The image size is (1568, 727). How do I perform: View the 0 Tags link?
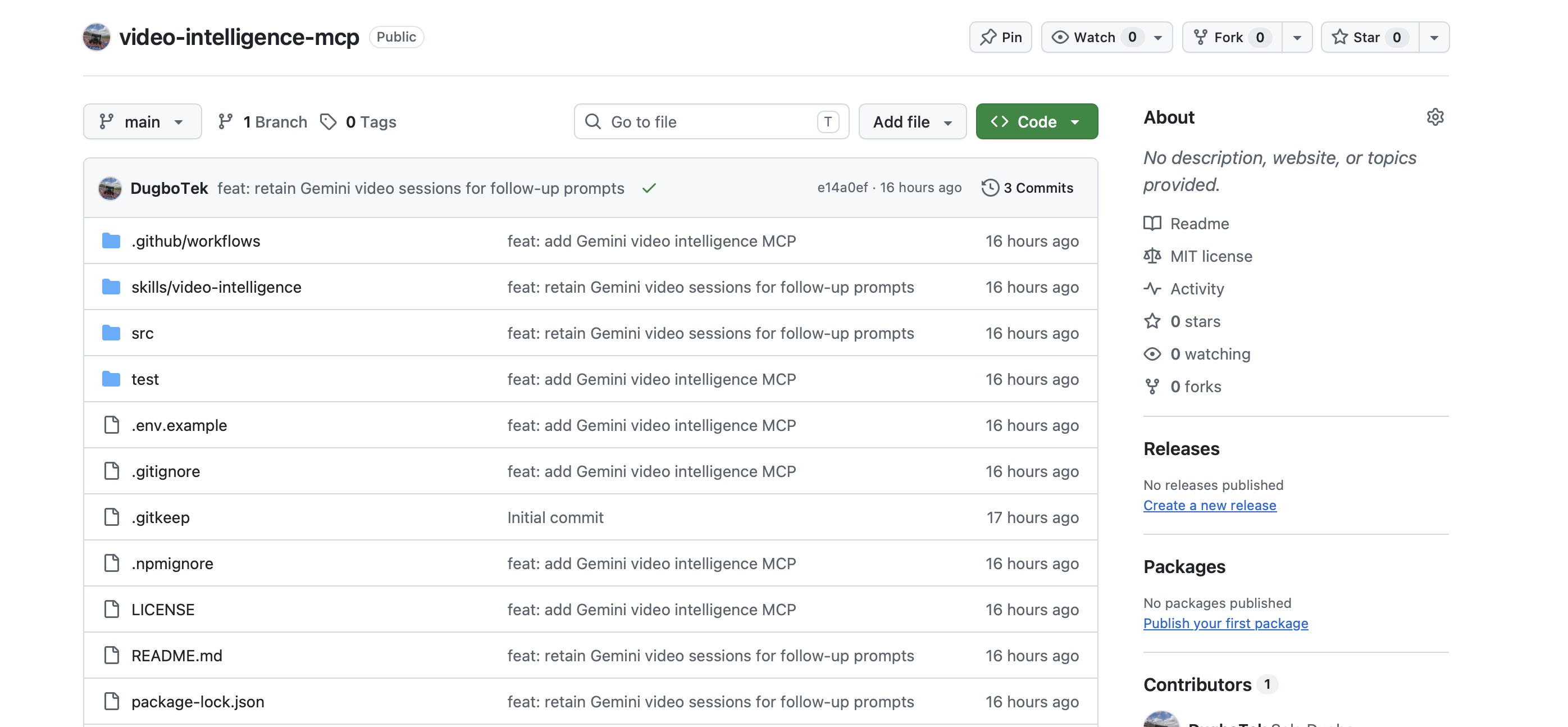(x=358, y=122)
